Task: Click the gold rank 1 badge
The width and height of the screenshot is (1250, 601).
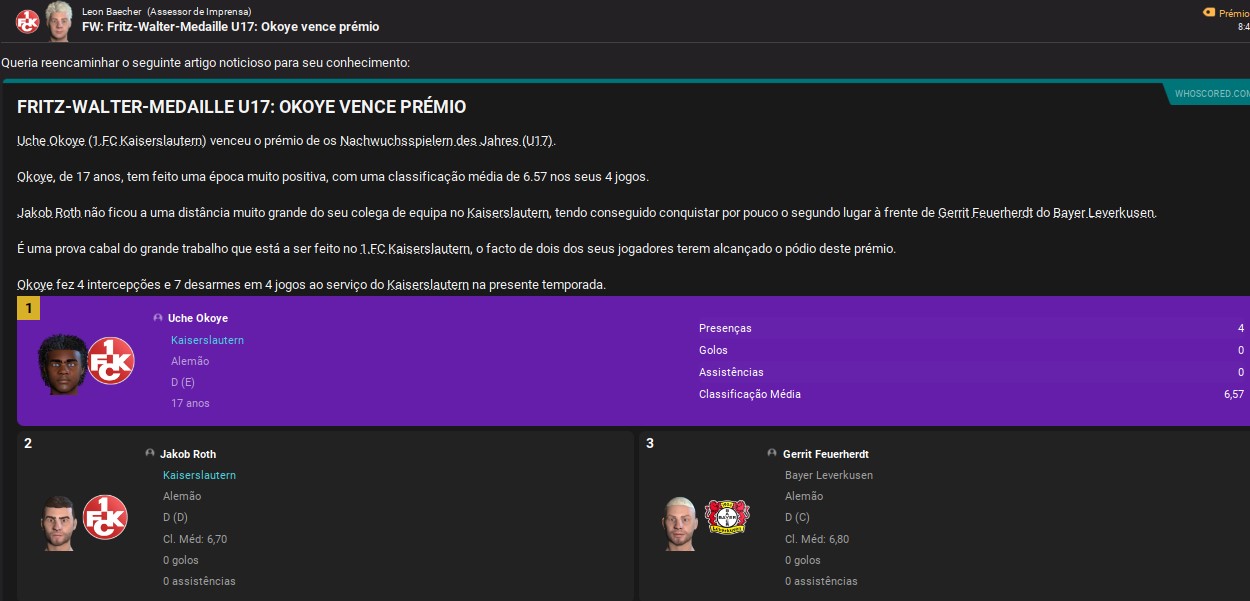Action: click(x=29, y=308)
